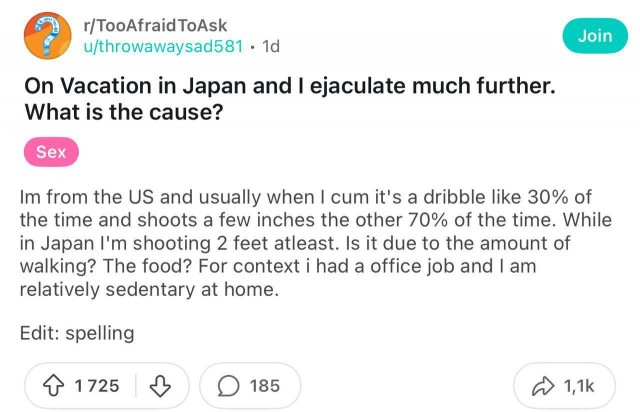Open comments via the speech bubble icon
Viewport: 640px width, 412px height.
[228, 385]
